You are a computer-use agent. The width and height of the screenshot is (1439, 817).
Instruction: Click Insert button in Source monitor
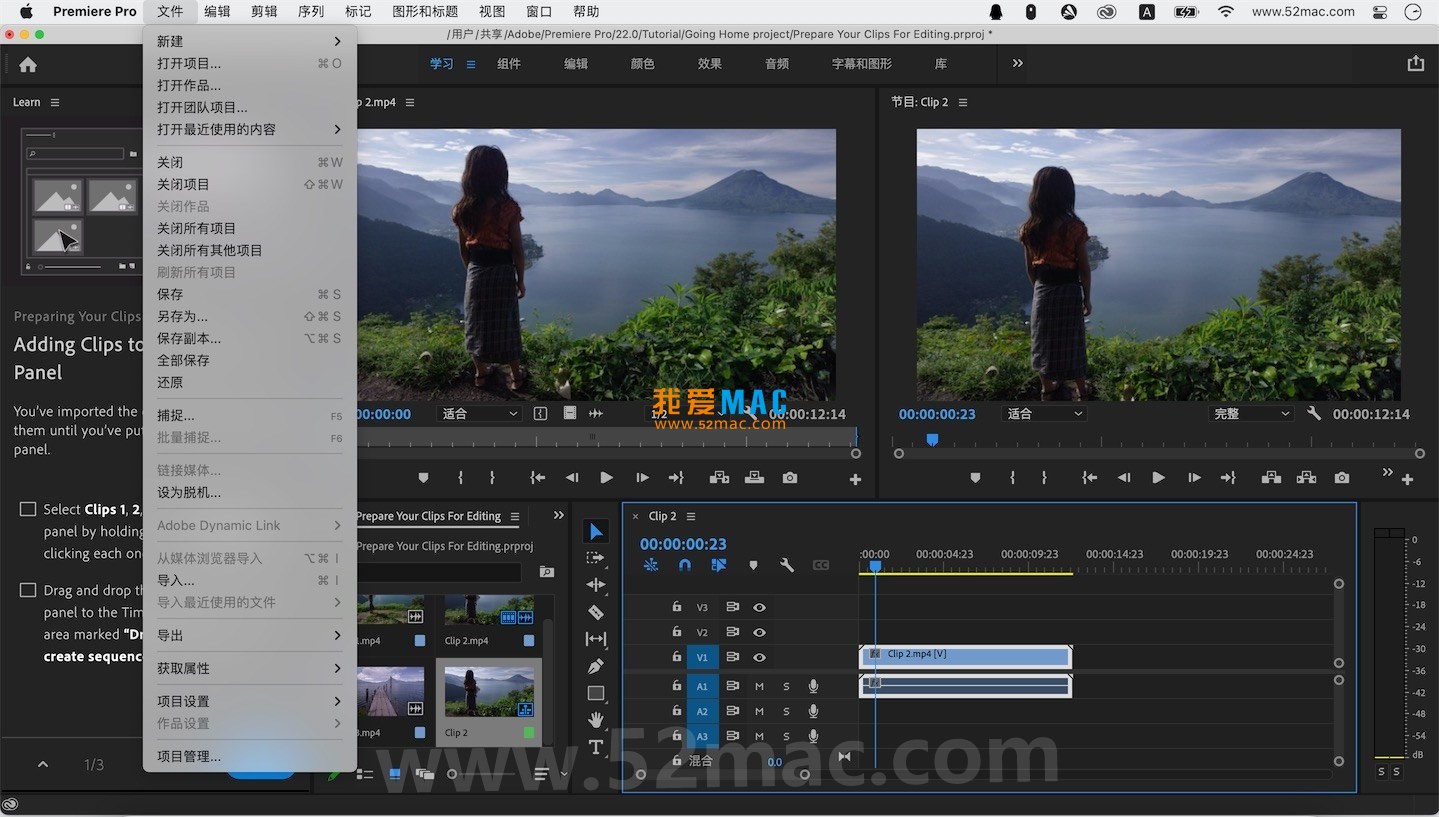(719, 478)
